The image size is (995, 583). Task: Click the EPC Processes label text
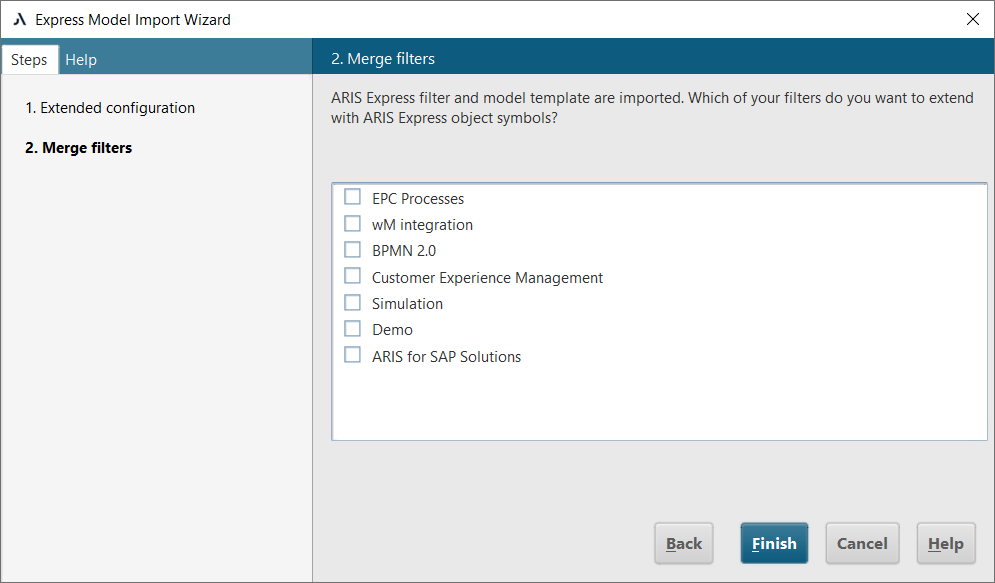(417, 198)
